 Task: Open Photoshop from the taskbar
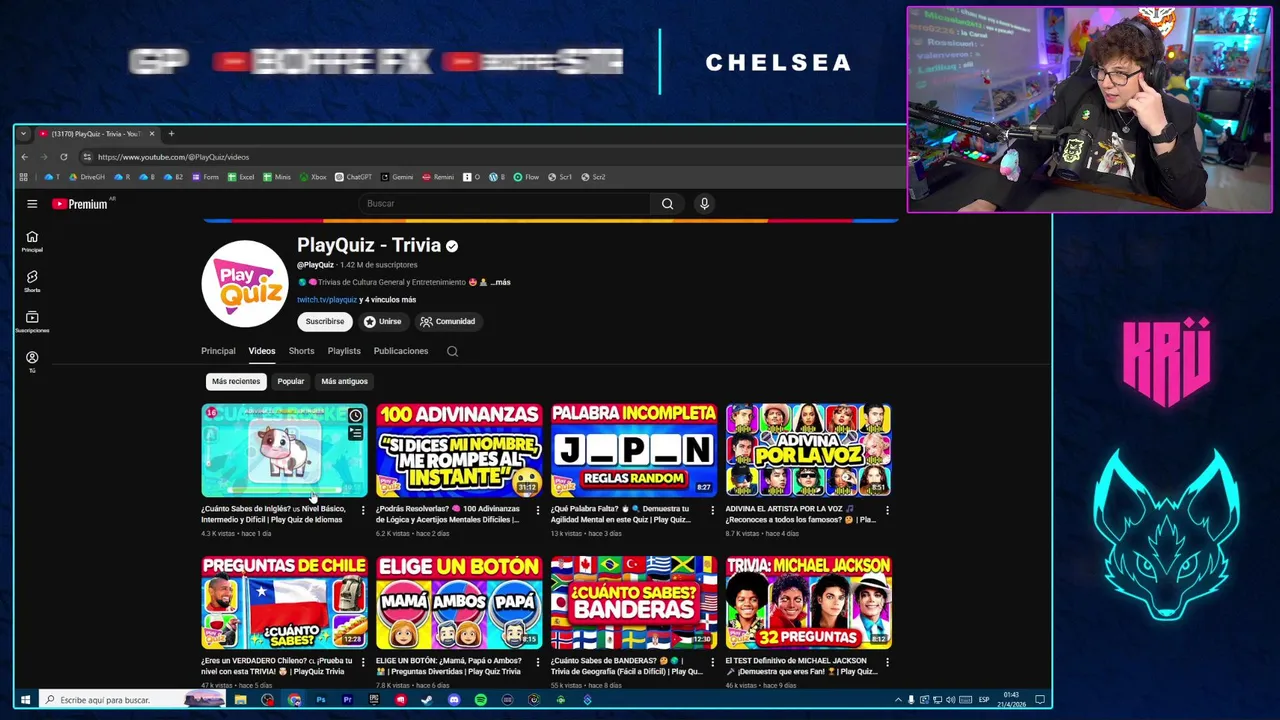(x=320, y=700)
